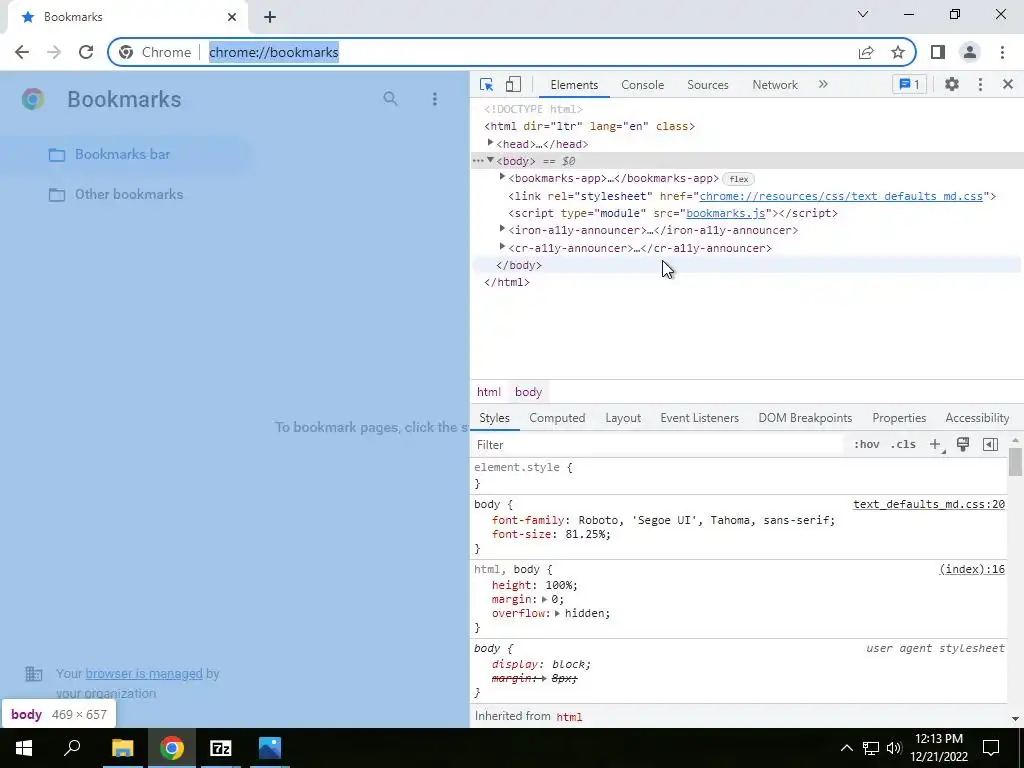
Task: Open DevTools settings gear
Action: point(952,84)
